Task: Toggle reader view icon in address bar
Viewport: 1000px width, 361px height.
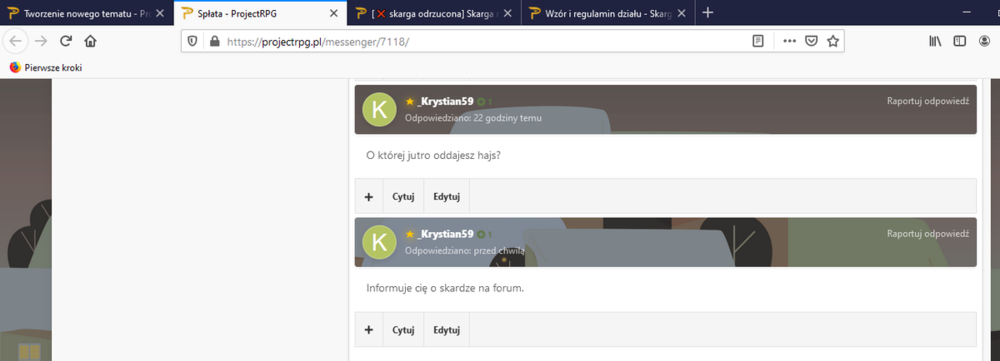Action: tap(758, 41)
